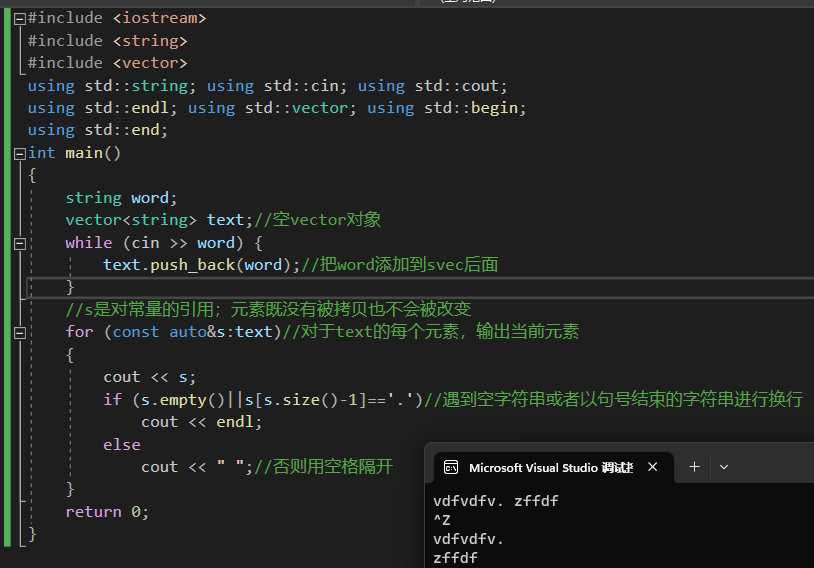Click the 'cout << s;' statement

pos(150,377)
